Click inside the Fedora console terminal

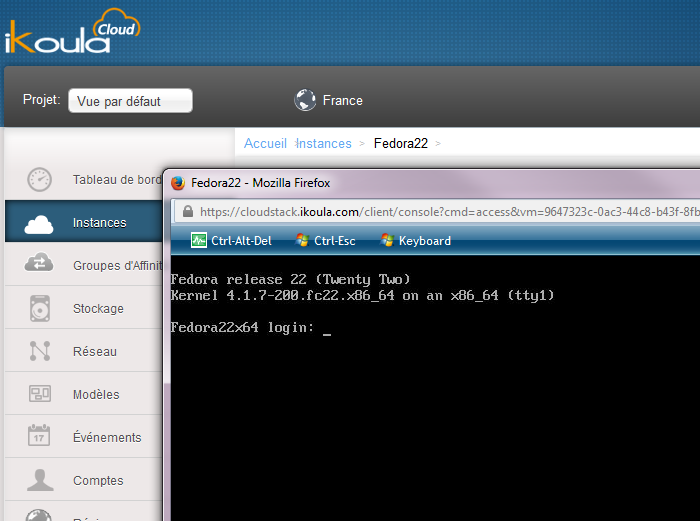430,400
